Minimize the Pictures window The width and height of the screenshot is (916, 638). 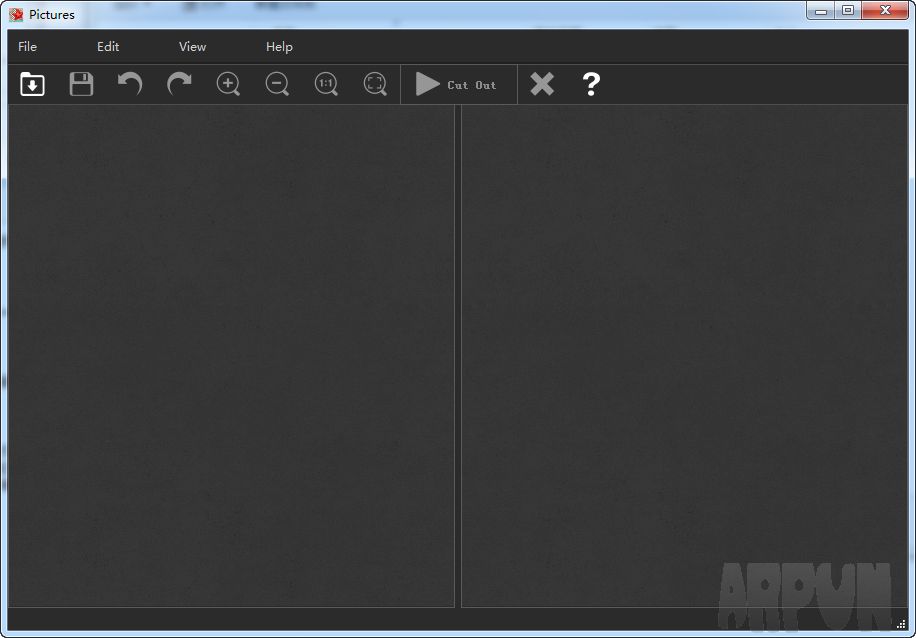(821, 11)
